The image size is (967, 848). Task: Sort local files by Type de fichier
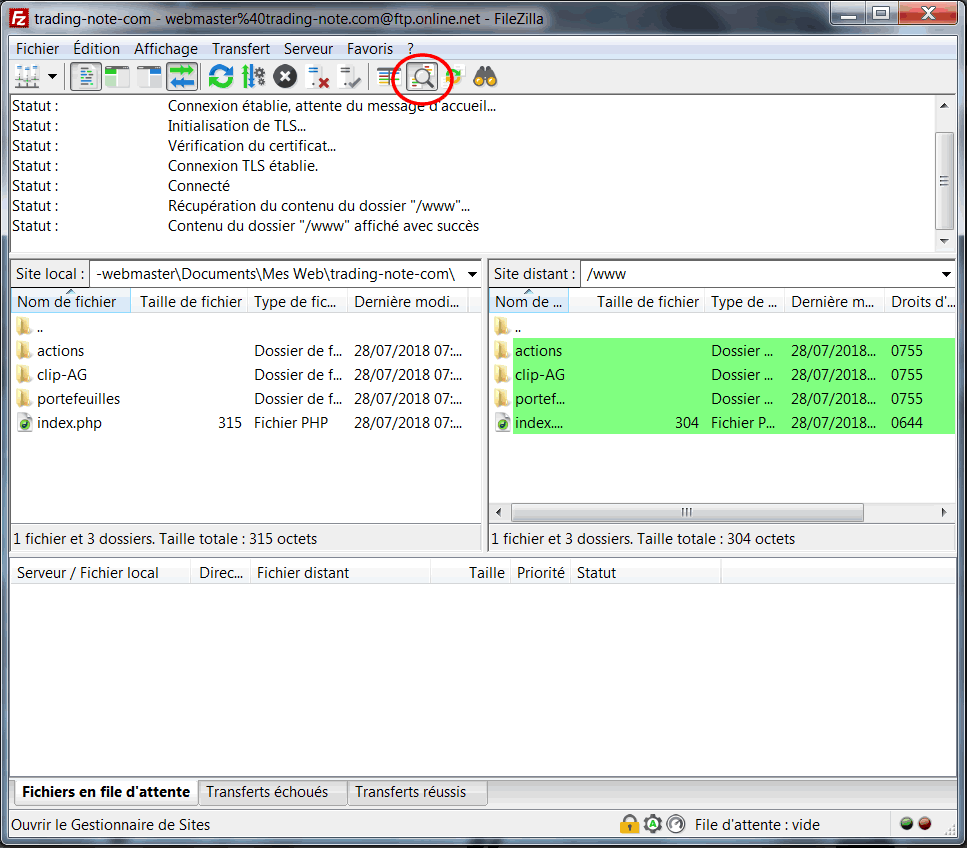[x=297, y=302]
